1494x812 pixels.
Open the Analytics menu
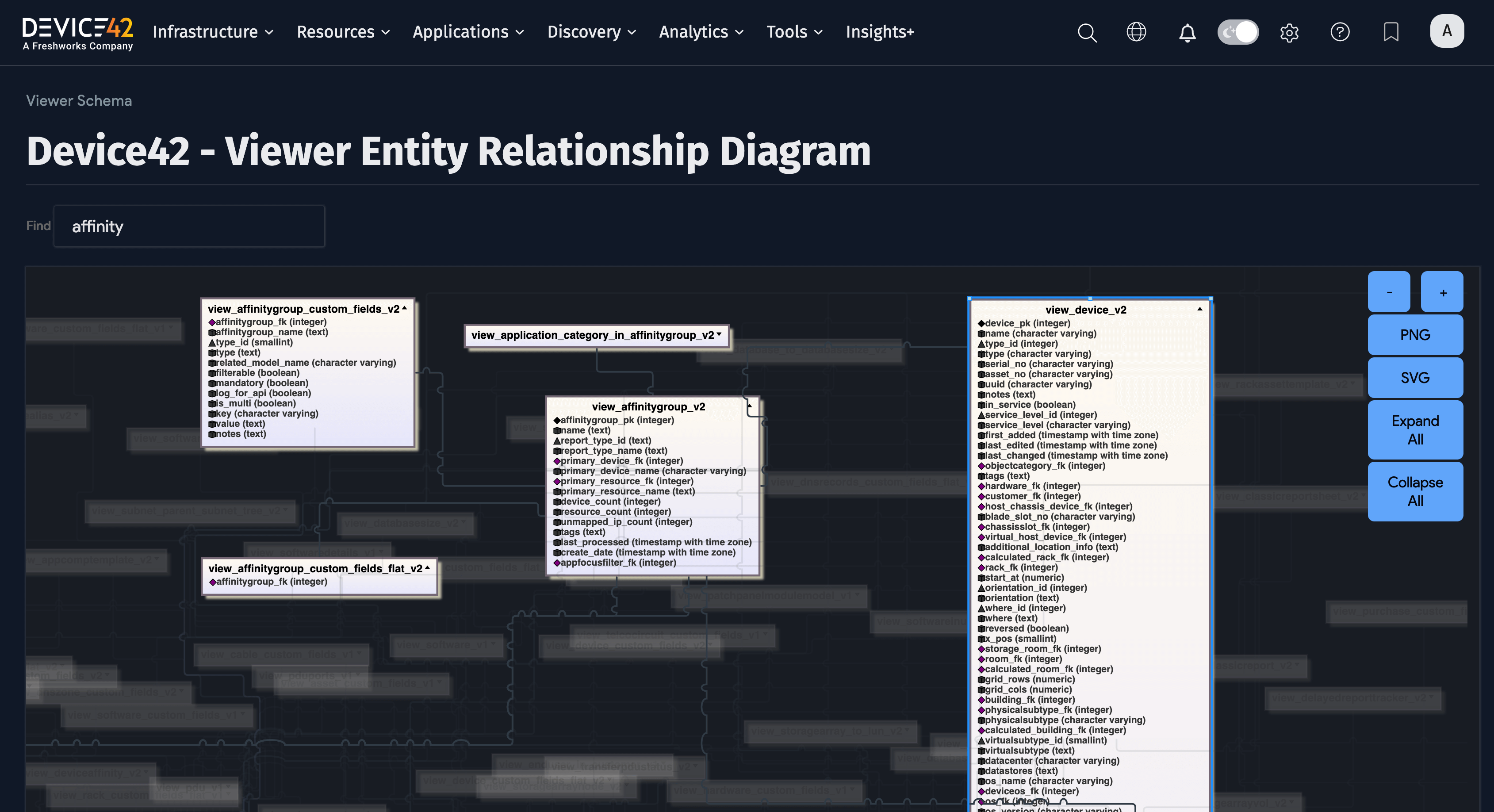[x=701, y=32]
